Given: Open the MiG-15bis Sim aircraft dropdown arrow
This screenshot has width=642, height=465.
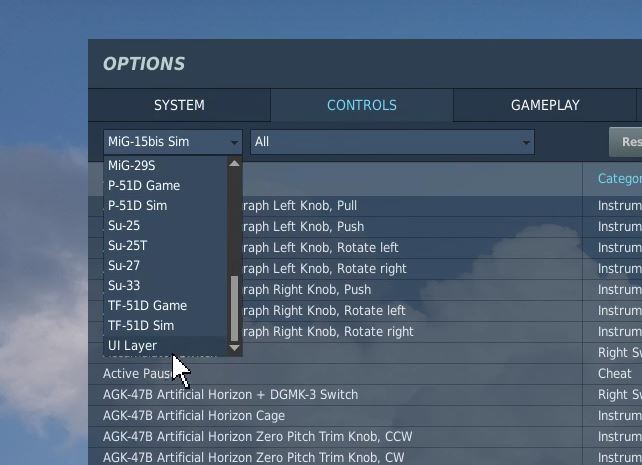Looking at the screenshot, I should [x=234, y=142].
